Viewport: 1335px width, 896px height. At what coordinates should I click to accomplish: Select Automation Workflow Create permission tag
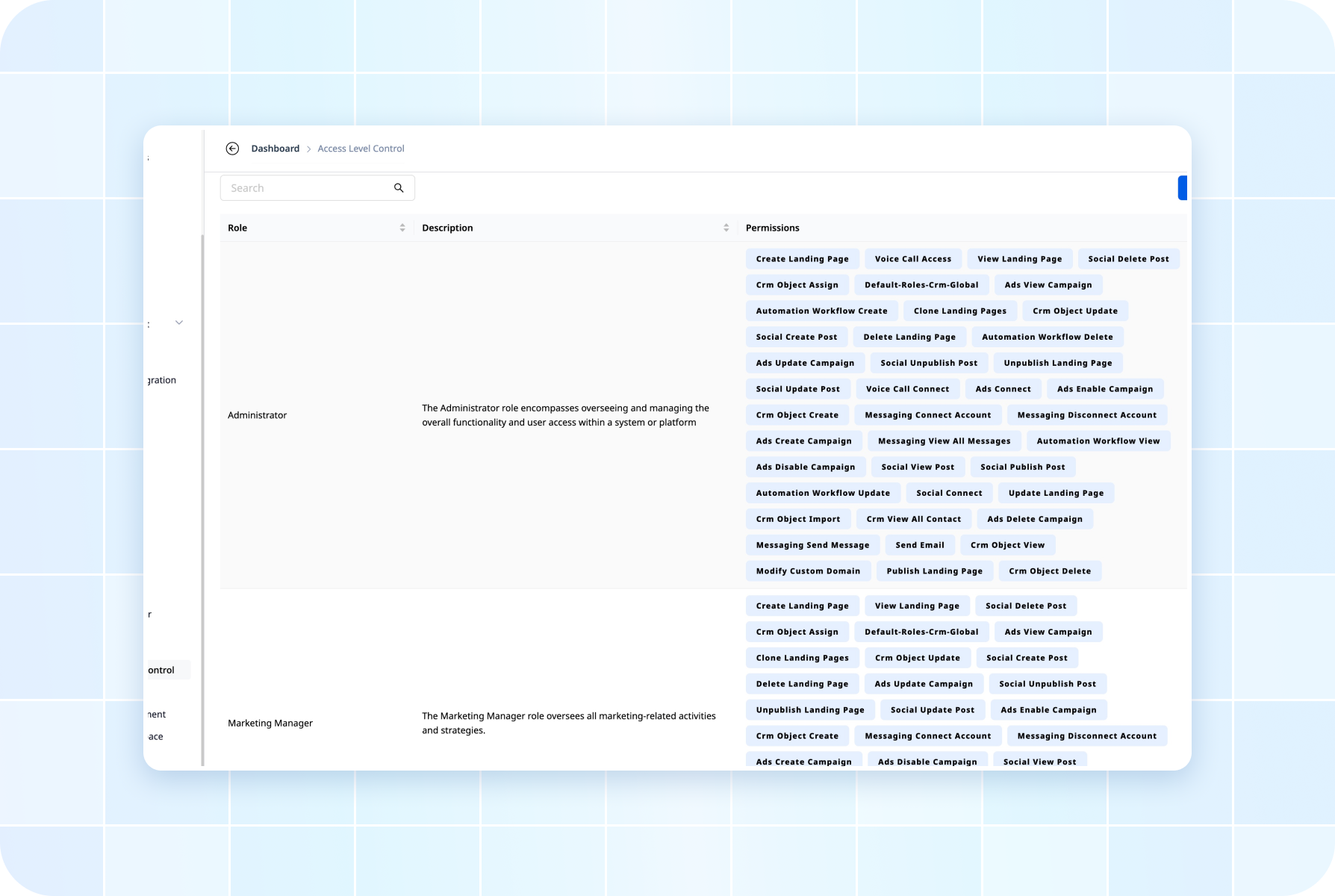click(821, 311)
